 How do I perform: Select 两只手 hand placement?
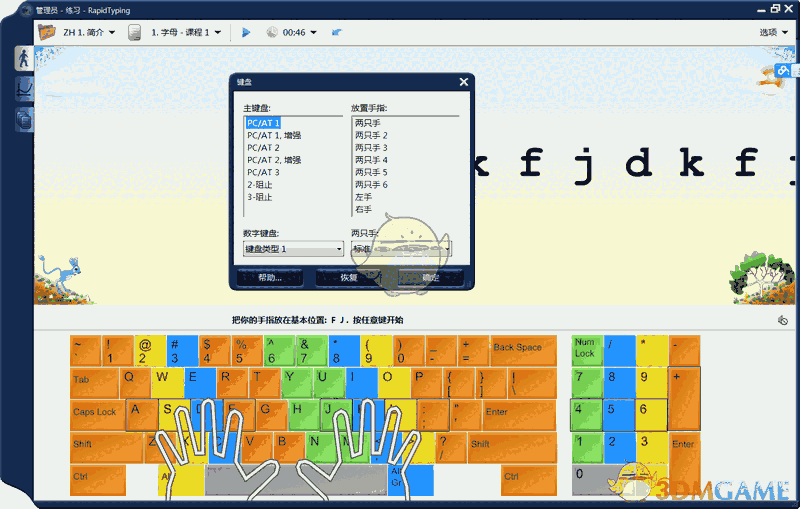pos(367,123)
